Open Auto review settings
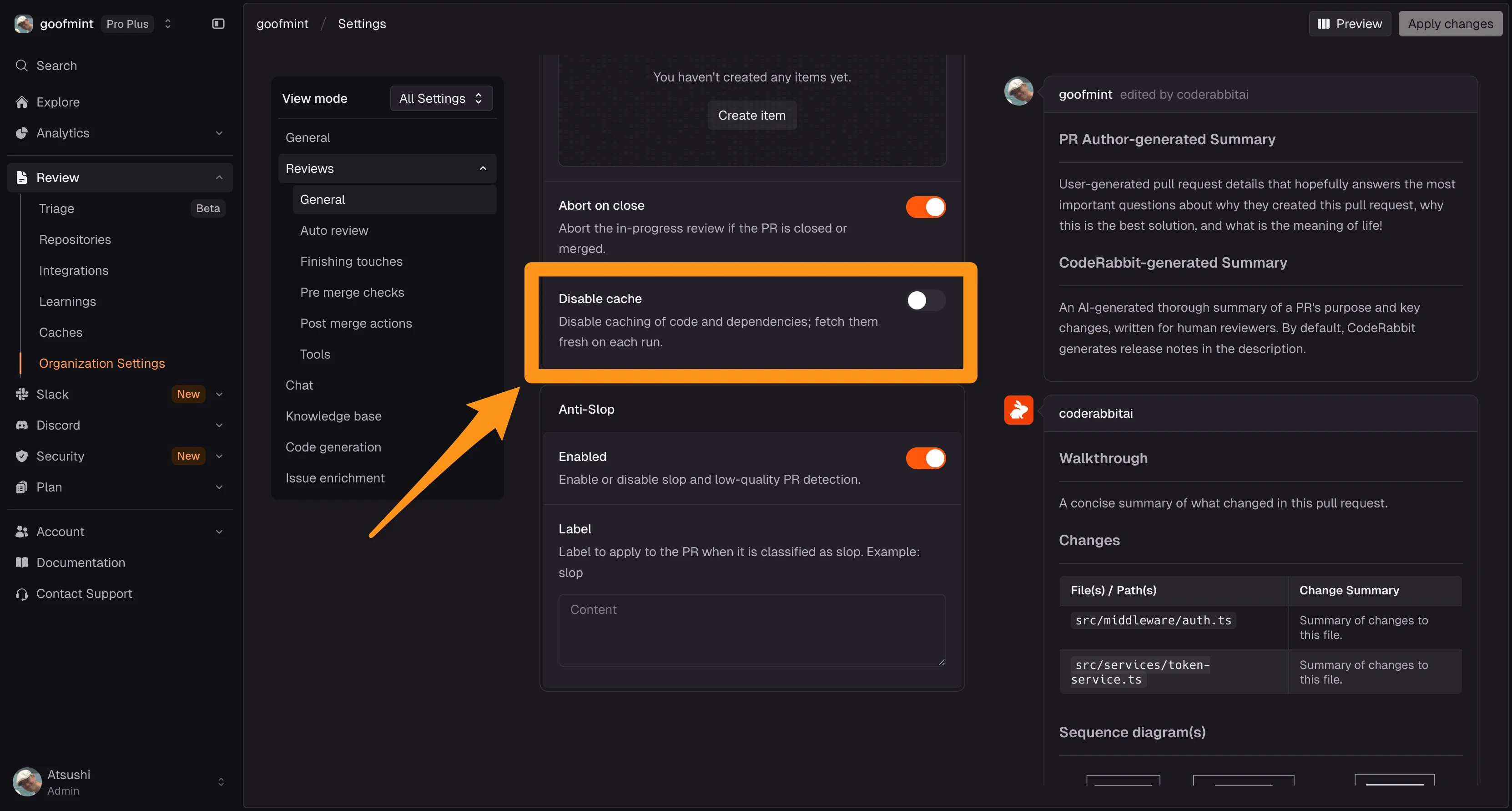The width and height of the screenshot is (1512, 811). (335, 230)
